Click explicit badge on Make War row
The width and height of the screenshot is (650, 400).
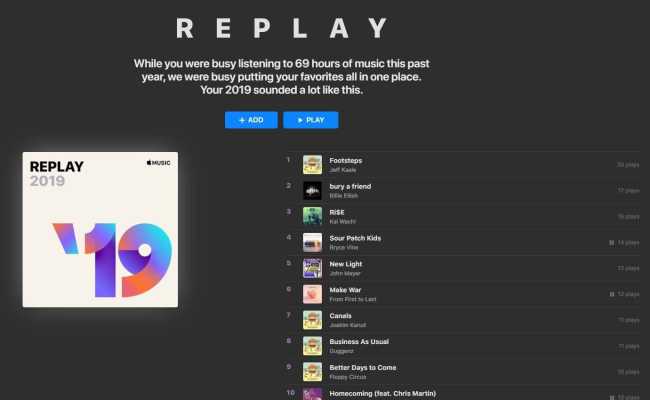611,294
